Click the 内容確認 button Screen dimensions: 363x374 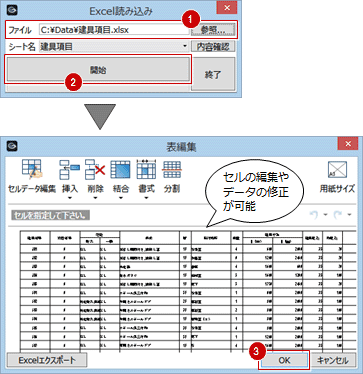[x=213, y=47]
